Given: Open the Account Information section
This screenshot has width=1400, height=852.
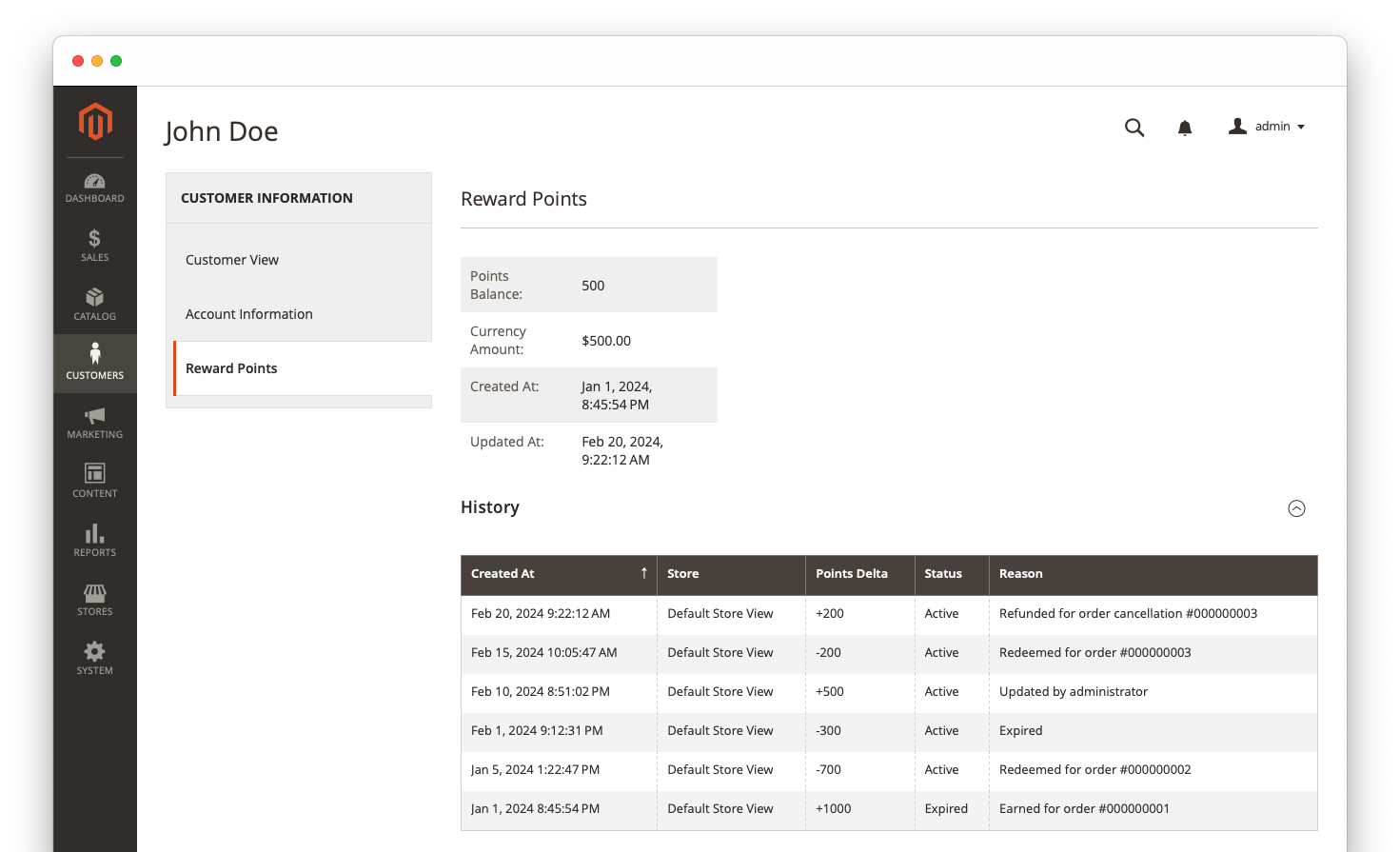Looking at the screenshot, I should [249, 313].
